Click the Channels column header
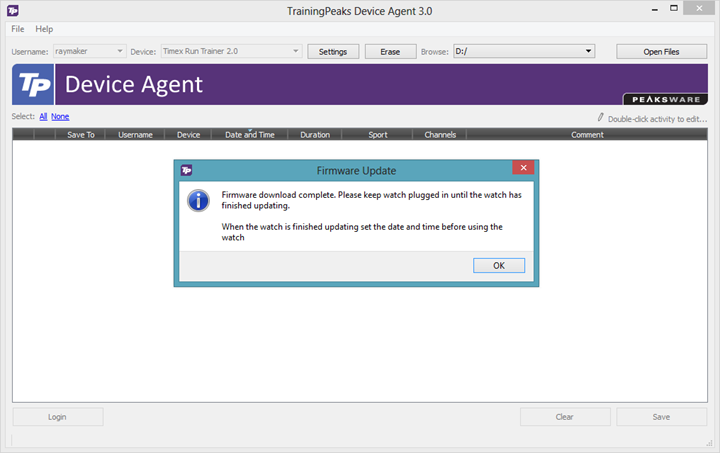720x453 pixels. pyautogui.click(x=440, y=134)
